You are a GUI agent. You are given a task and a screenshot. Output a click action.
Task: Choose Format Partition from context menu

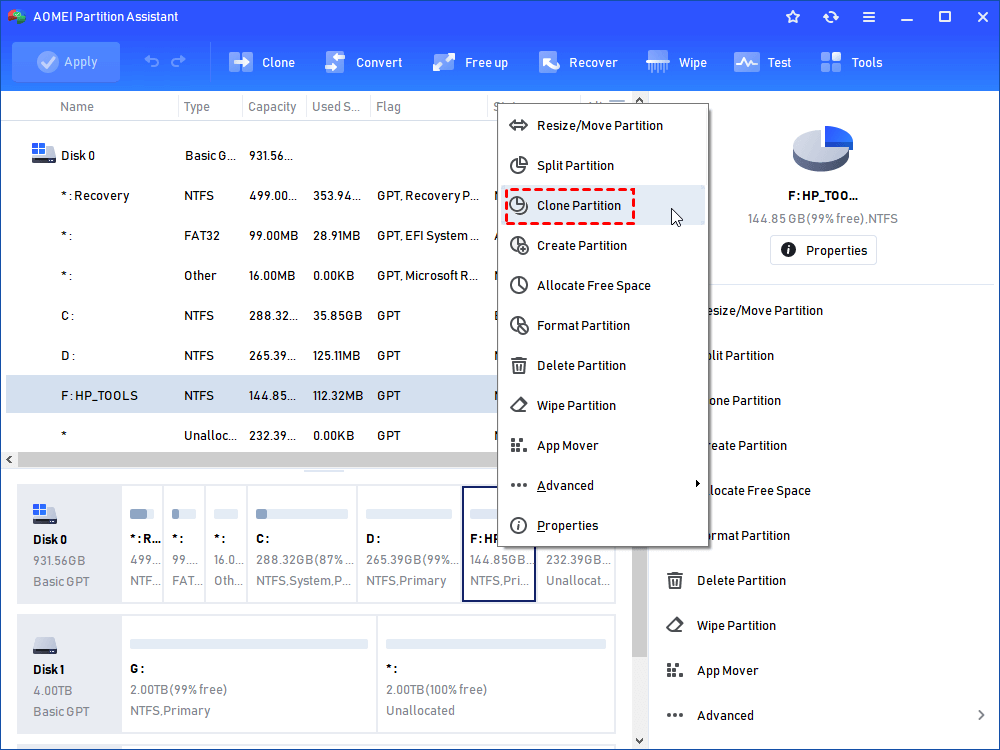click(x=603, y=325)
